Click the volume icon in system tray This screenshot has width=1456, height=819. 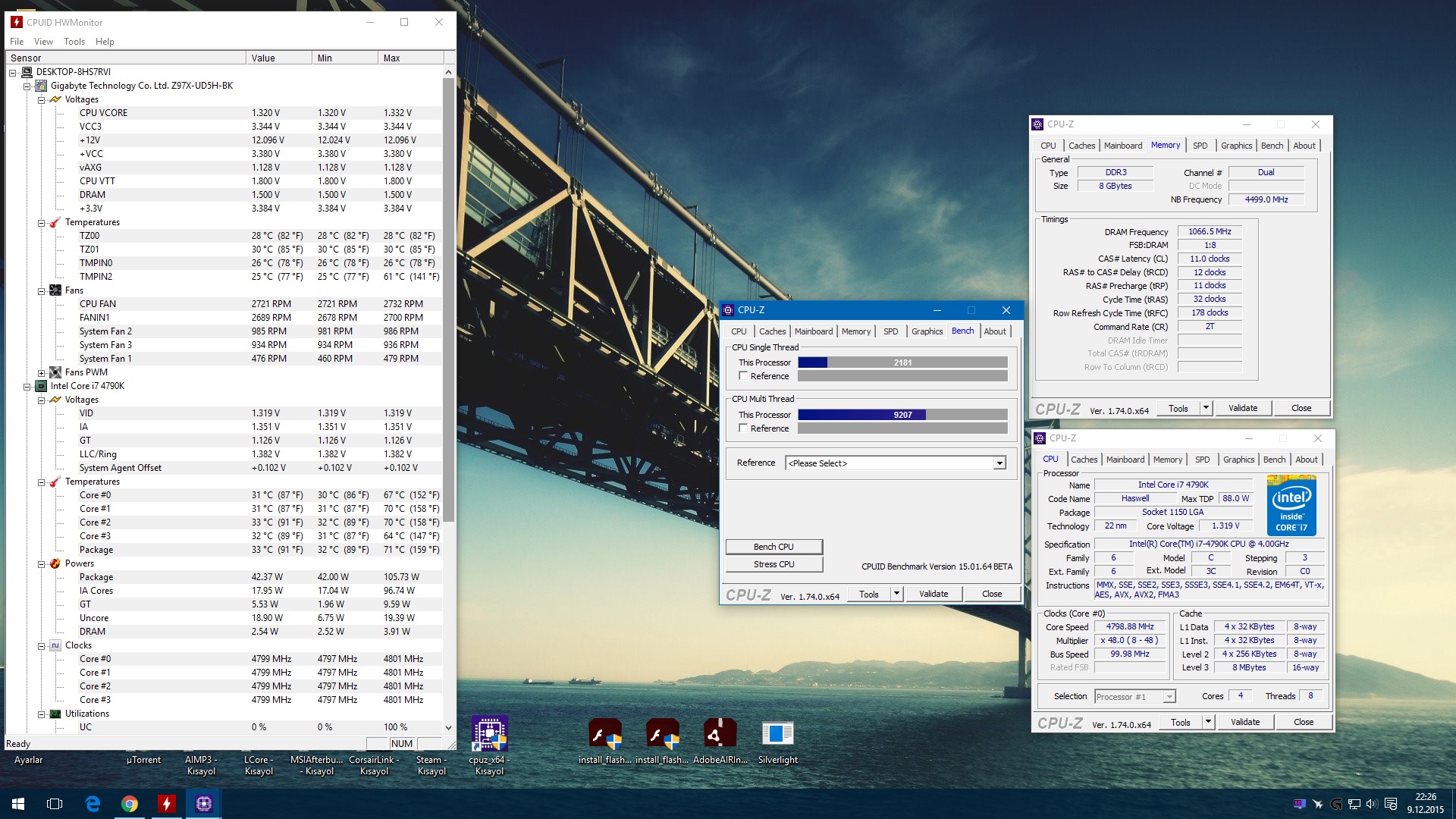pyautogui.click(x=1372, y=804)
